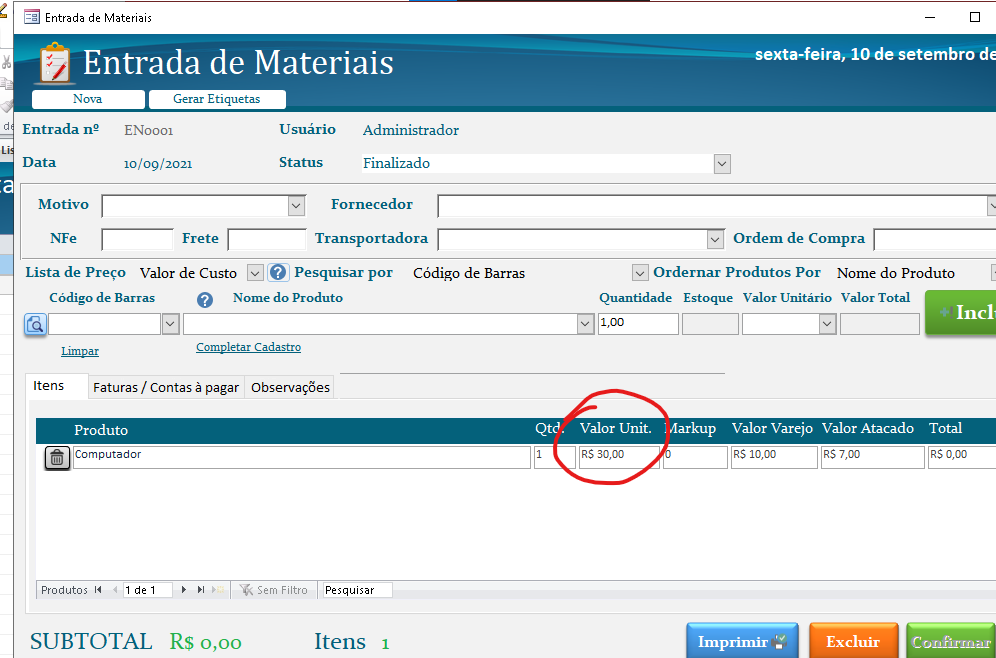The height and width of the screenshot is (658, 996).
Task: Go to next product record
Action: pos(184,589)
